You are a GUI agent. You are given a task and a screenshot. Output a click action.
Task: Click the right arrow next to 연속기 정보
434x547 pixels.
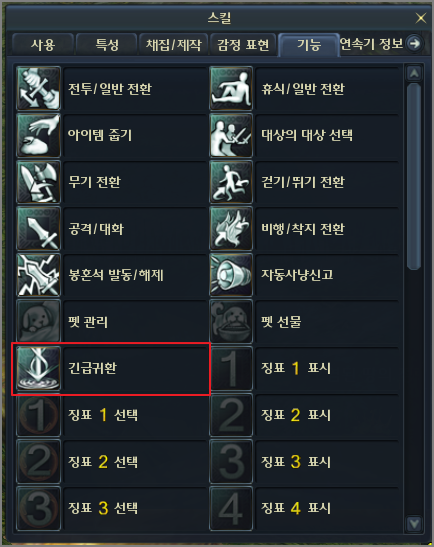click(x=414, y=44)
